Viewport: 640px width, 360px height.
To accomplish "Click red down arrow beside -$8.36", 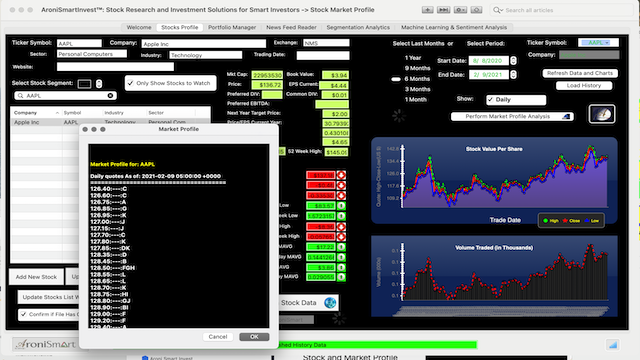I will point(341,227).
